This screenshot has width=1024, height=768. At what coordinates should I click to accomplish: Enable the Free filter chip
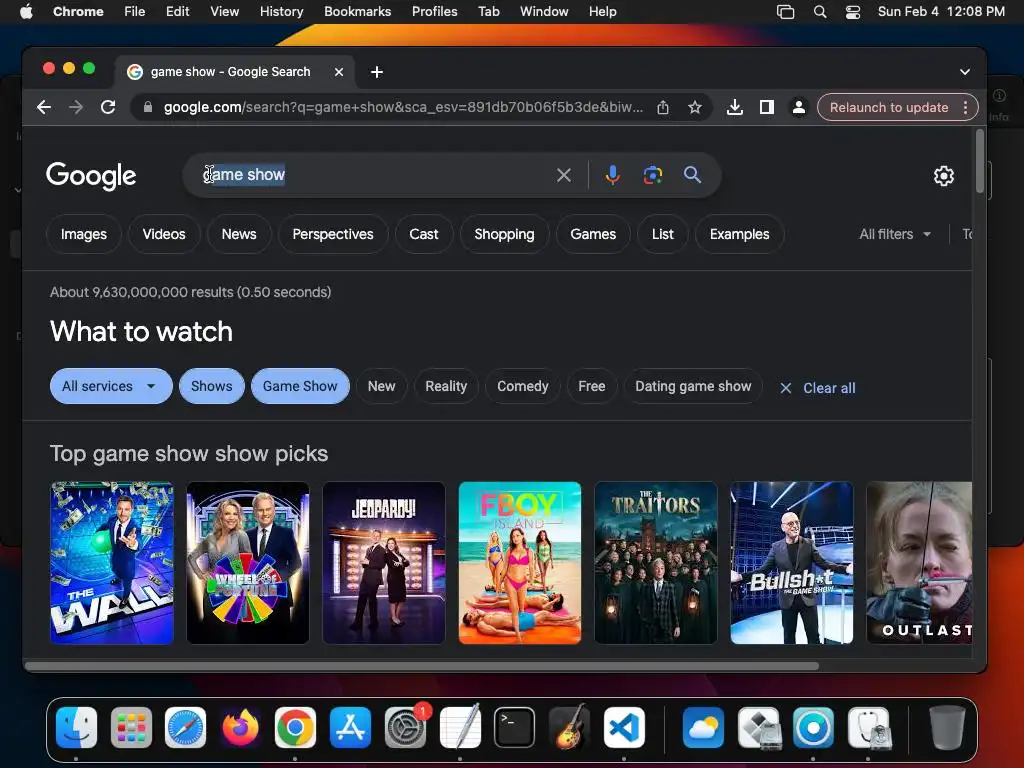click(592, 386)
